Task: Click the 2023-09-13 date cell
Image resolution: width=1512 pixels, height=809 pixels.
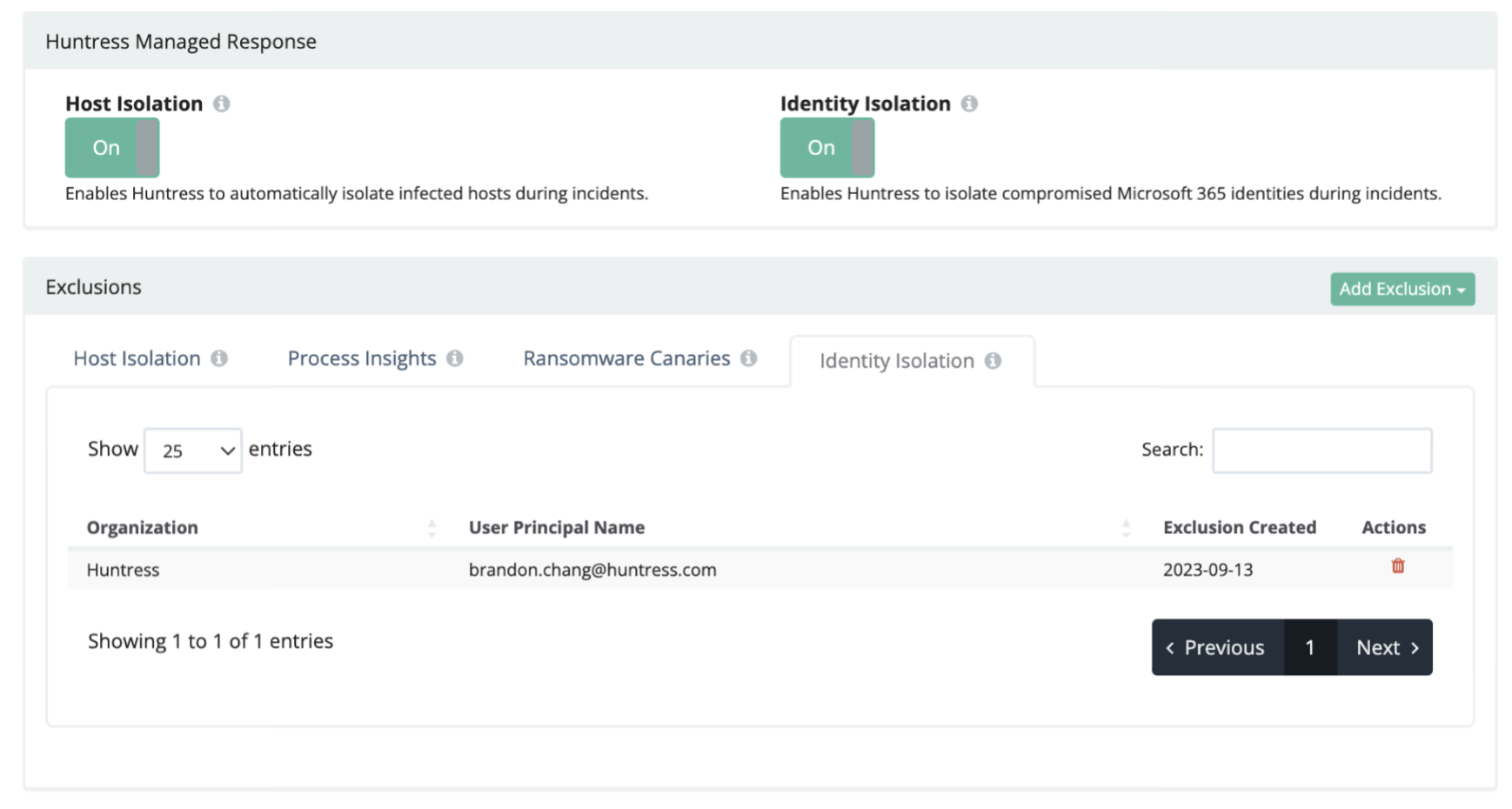Action: pyautogui.click(x=1208, y=570)
